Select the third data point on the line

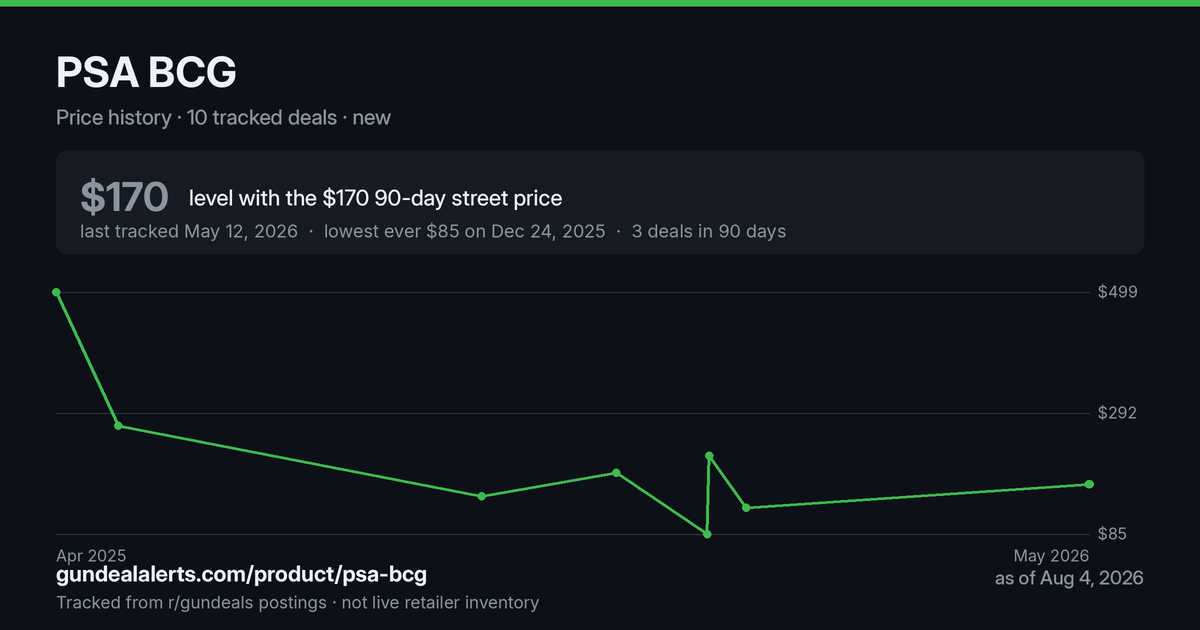(481, 496)
